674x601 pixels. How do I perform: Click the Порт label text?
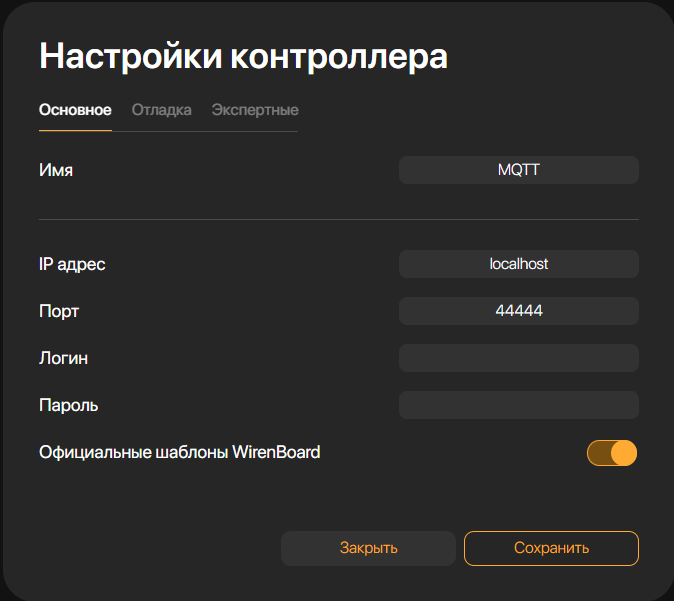click(59, 311)
